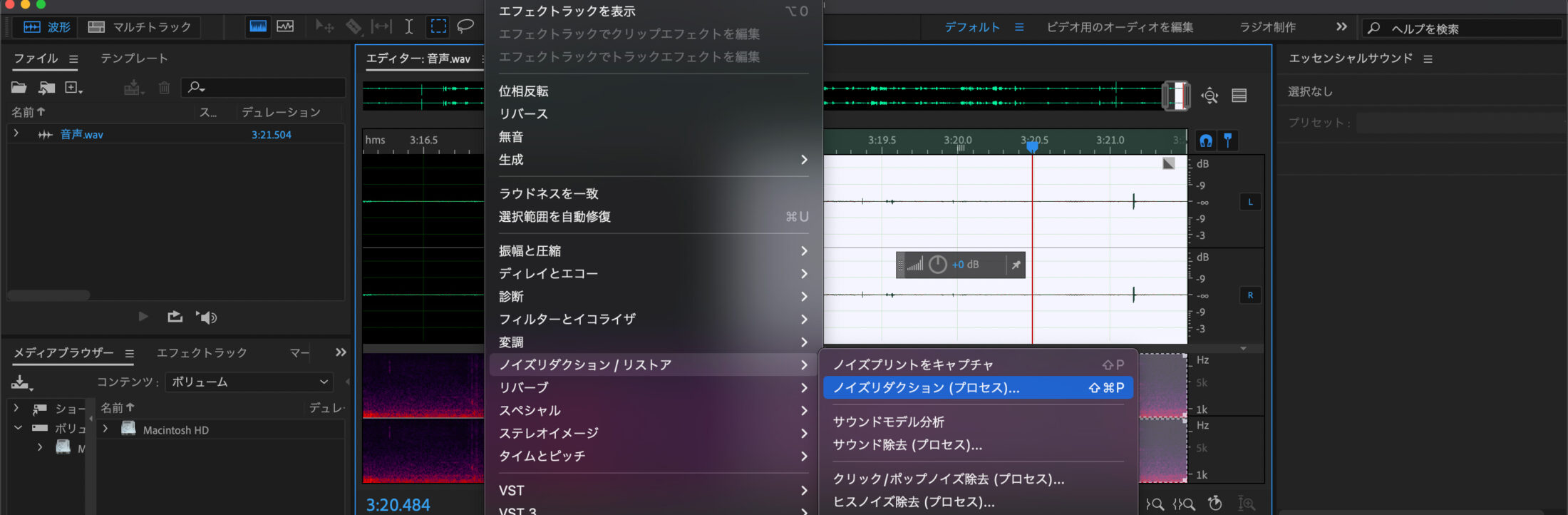Toggle the snapping magnet button
Screen dimensions: 1568x515
(1206, 141)
